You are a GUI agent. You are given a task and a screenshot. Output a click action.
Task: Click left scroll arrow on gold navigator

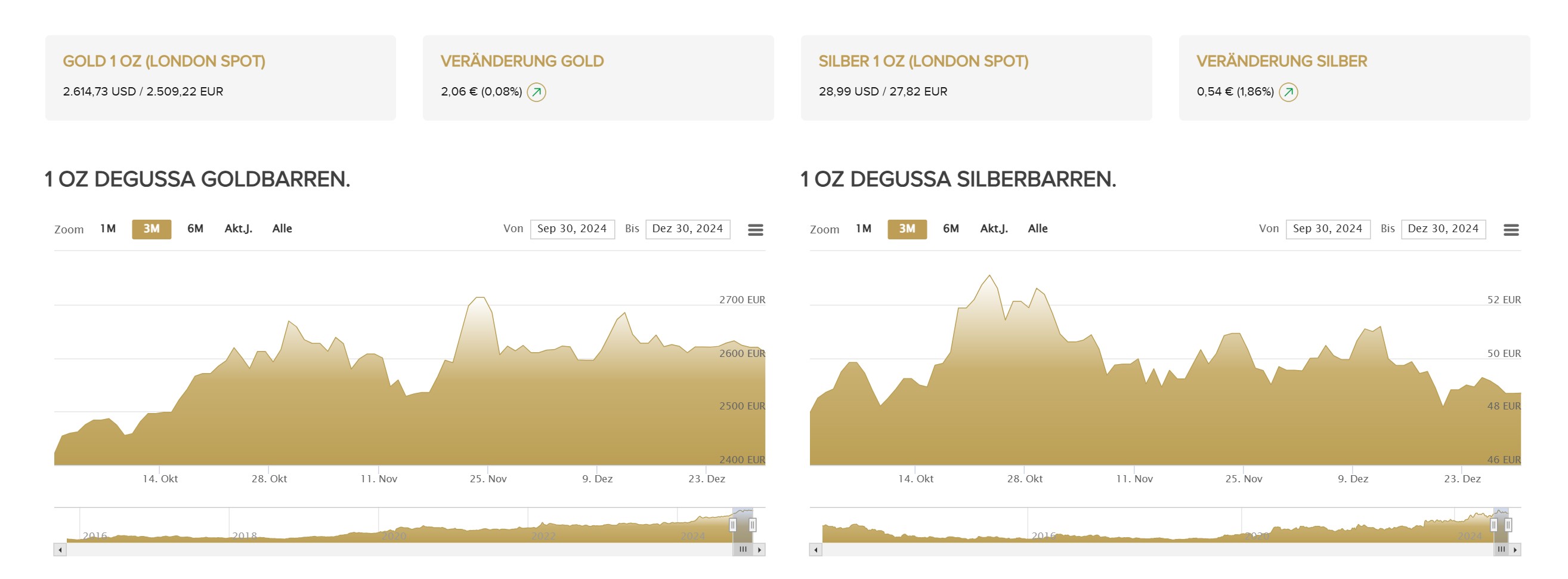point(60,550)
